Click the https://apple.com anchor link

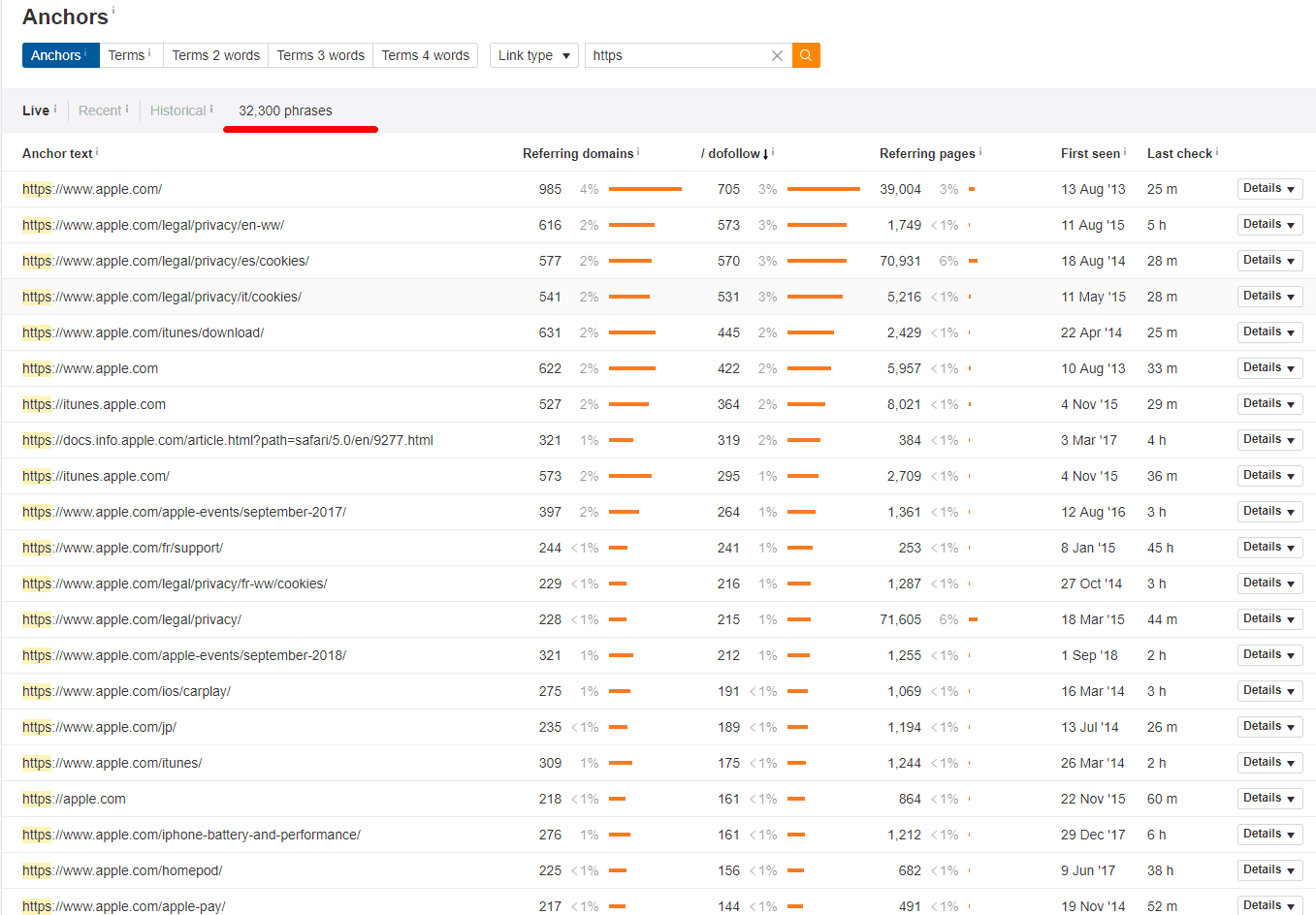[74, 798]
